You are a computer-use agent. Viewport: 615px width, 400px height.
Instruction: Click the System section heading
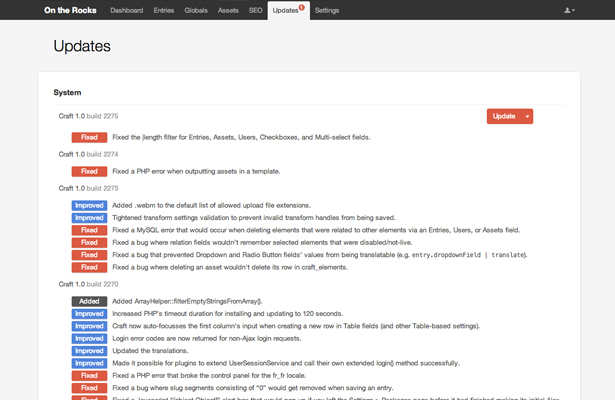[x=67, y=93]
